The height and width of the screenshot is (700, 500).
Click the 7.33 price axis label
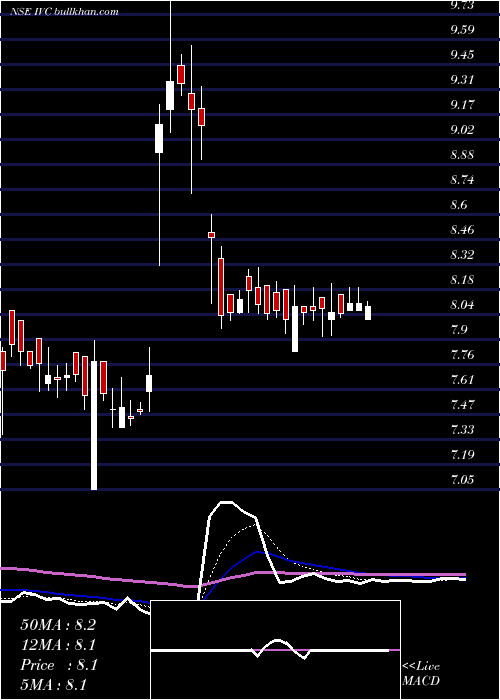click(462, 430)
